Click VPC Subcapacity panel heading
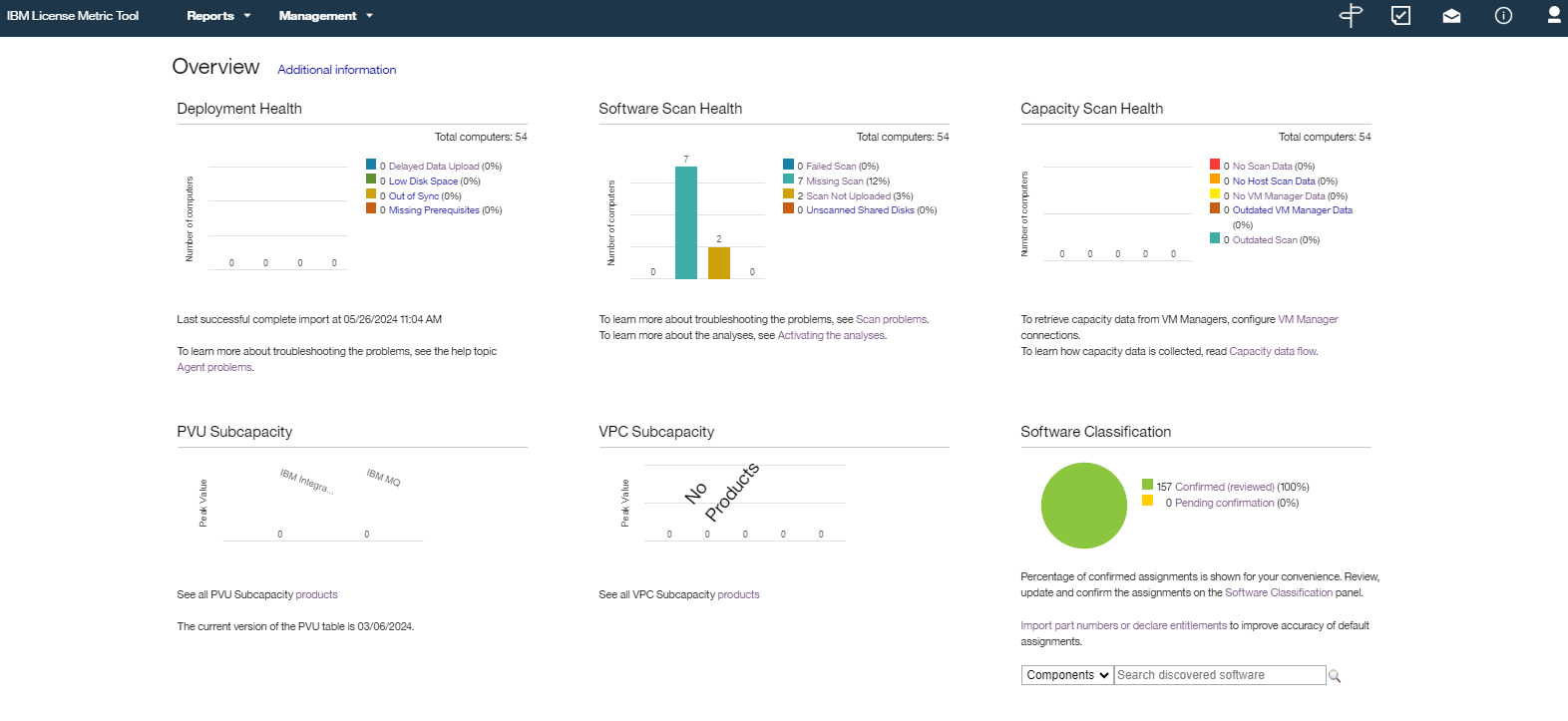Image resolution: width=1568 pixels, height=721 pixels. 656,432
